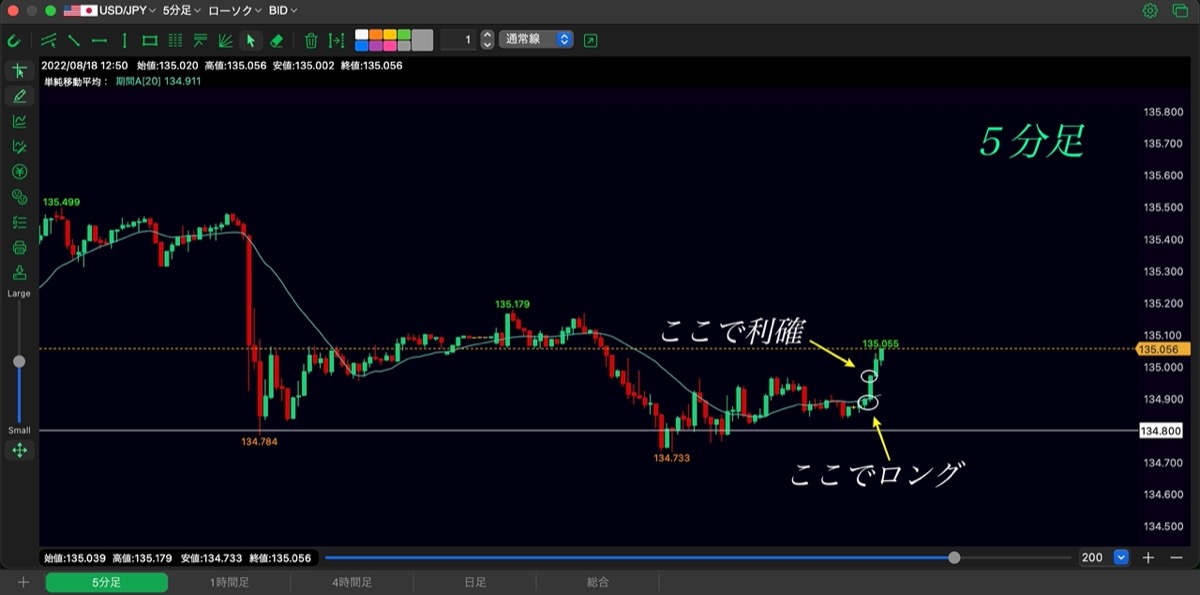Click the magnet snap icon
Viewport: 1200px width, 595px height.
pos(13,40)
